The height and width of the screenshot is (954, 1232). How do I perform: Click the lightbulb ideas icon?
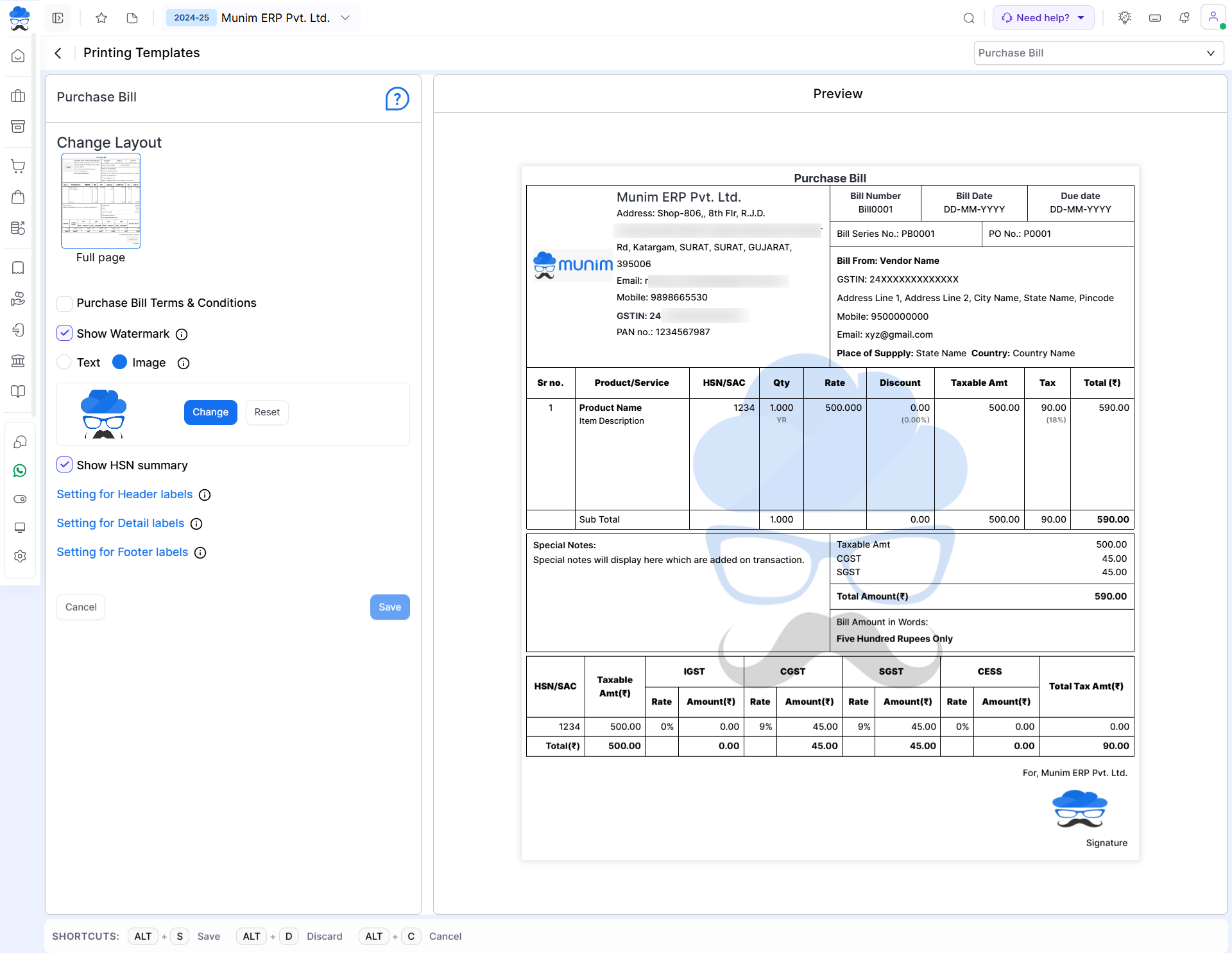coord(1125,18)
